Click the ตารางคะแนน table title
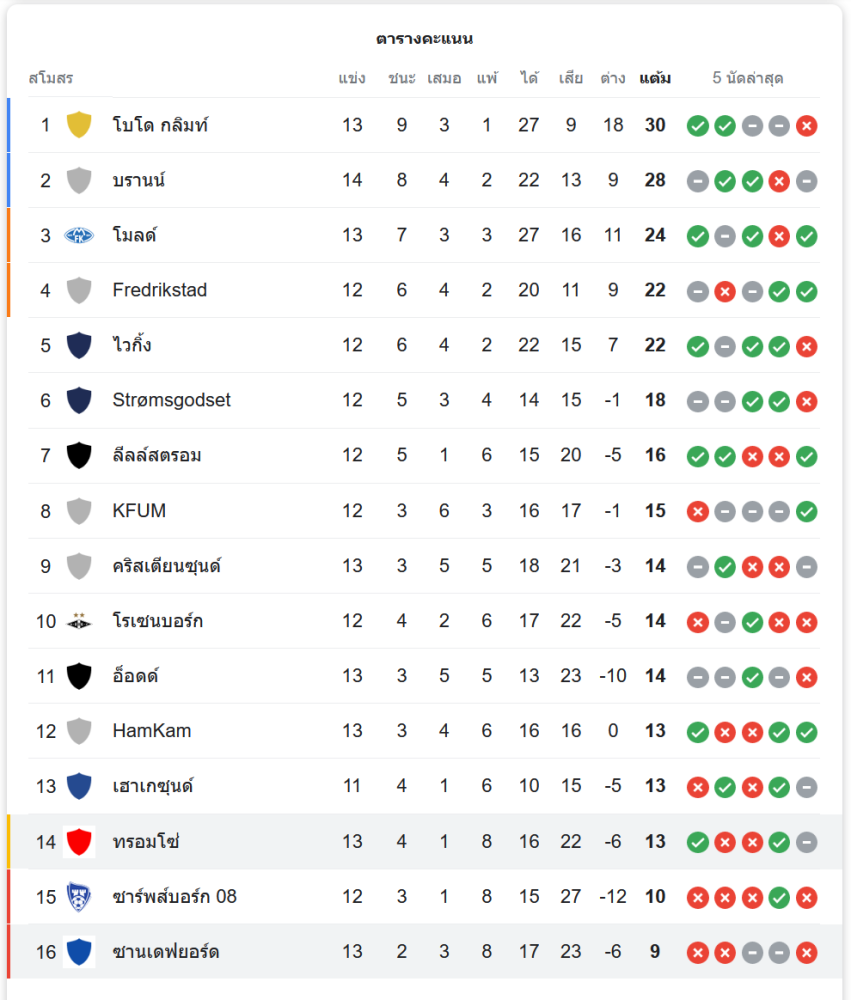Viewport: 851px width, 1000px height. tap(425, 39)
